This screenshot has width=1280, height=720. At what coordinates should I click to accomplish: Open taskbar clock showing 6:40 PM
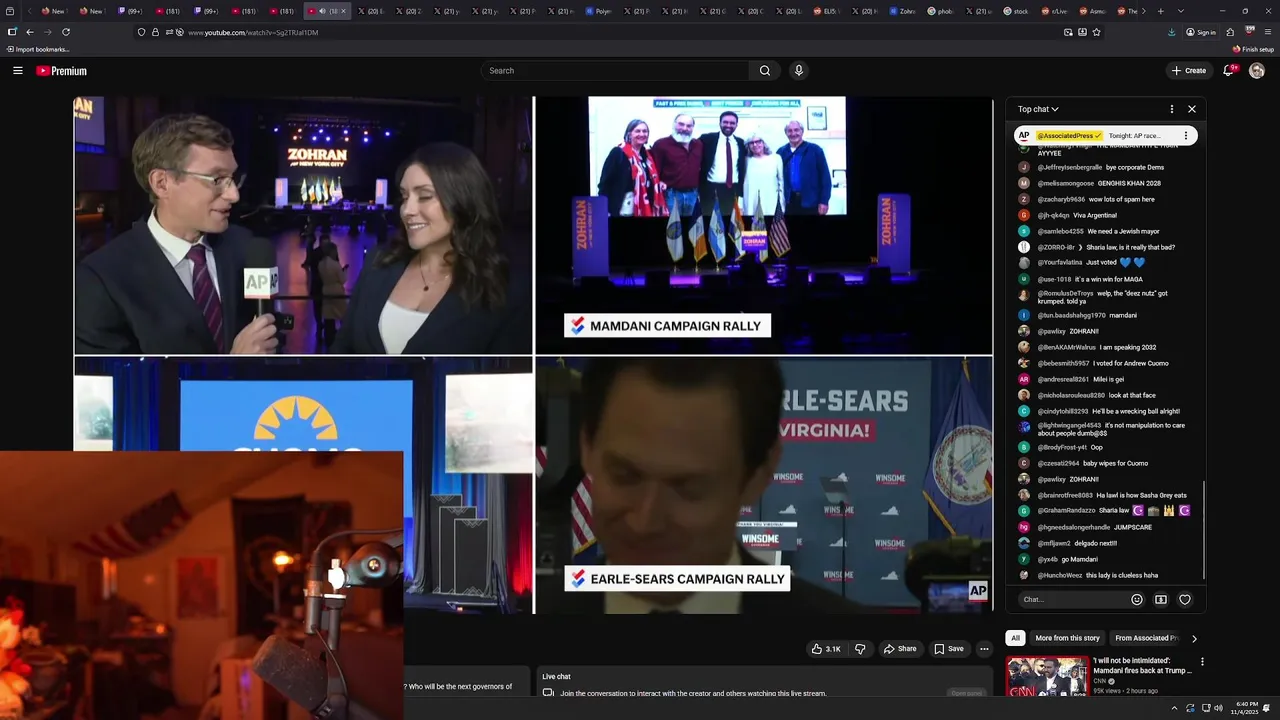[1247, 708]
